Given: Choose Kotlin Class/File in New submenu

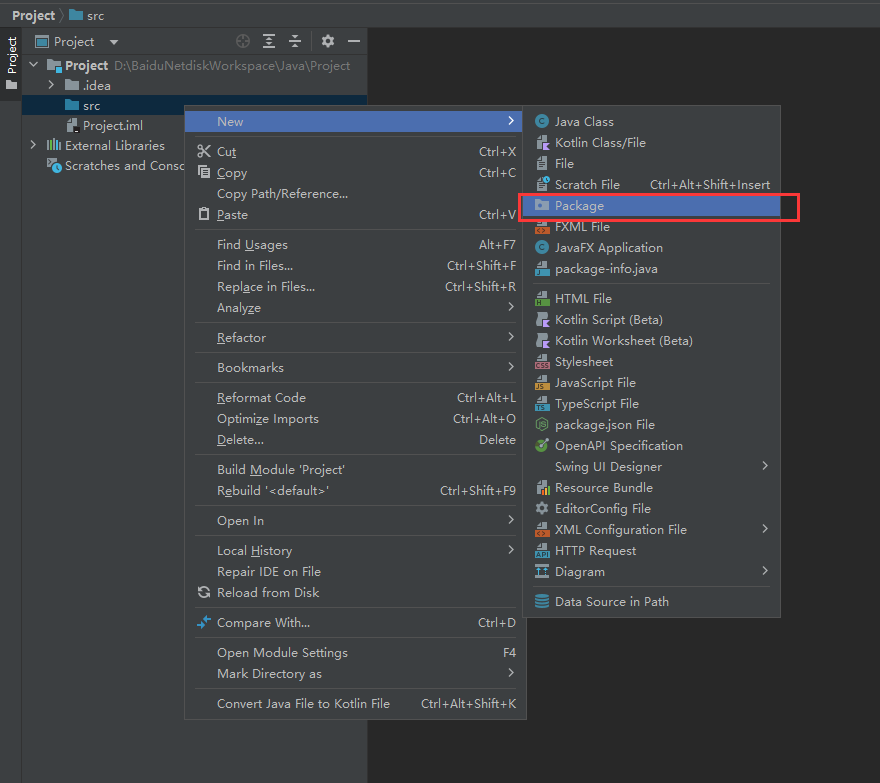Looking at the screenshot, I should pyautogui.click(x=600, y=142).
